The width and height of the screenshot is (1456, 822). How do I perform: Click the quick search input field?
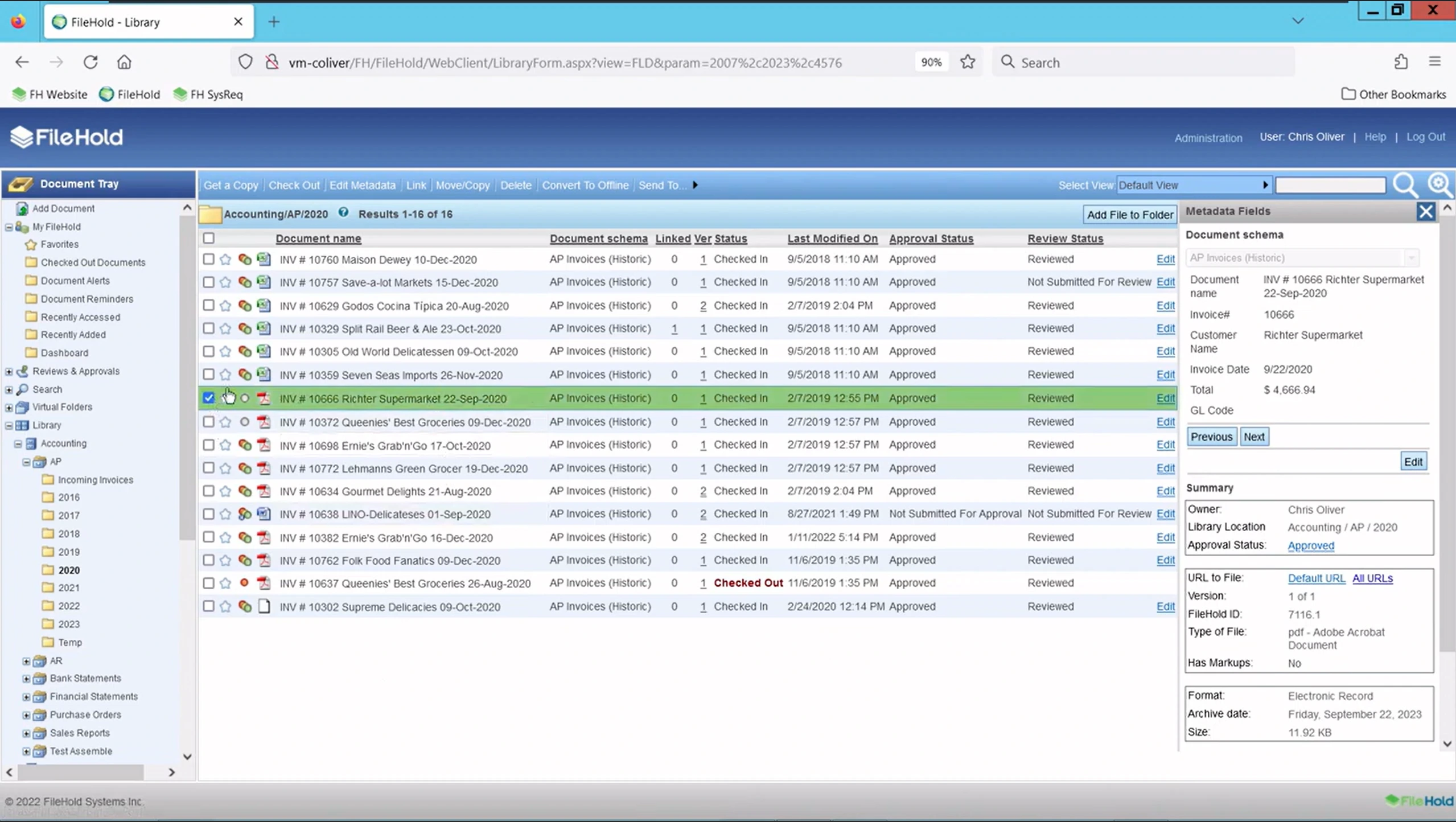(x=1330, y=186)
